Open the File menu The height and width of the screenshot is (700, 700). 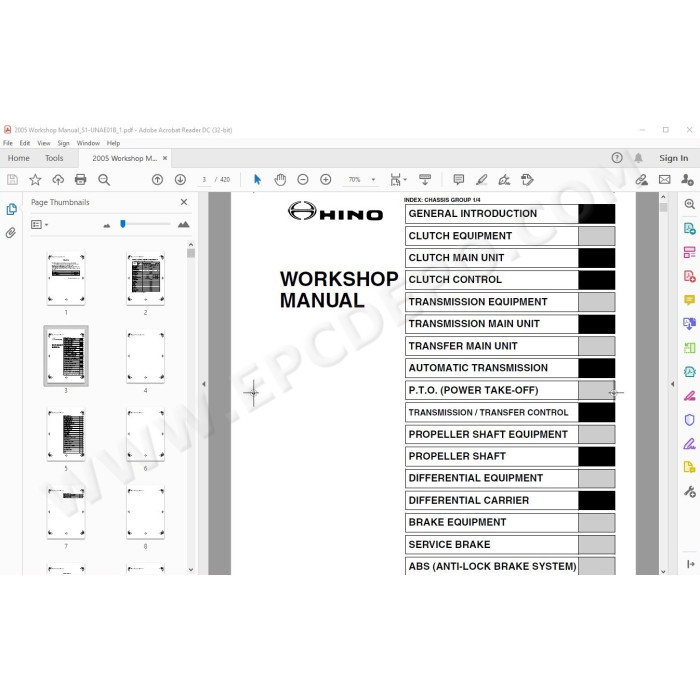coord(8,143)
